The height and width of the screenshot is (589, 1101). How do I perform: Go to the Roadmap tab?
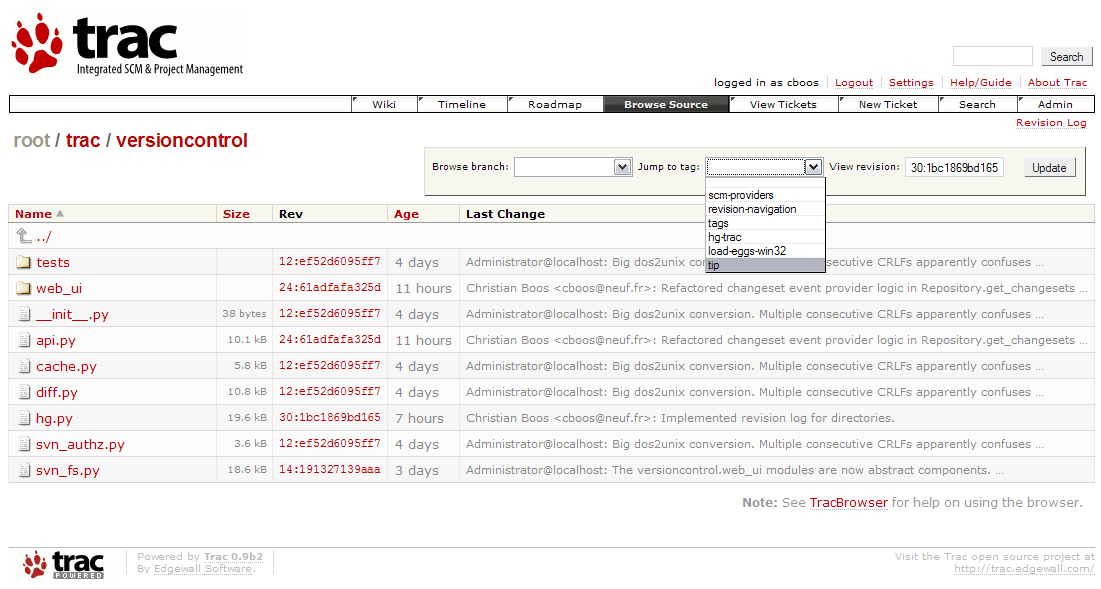(555, 104)
